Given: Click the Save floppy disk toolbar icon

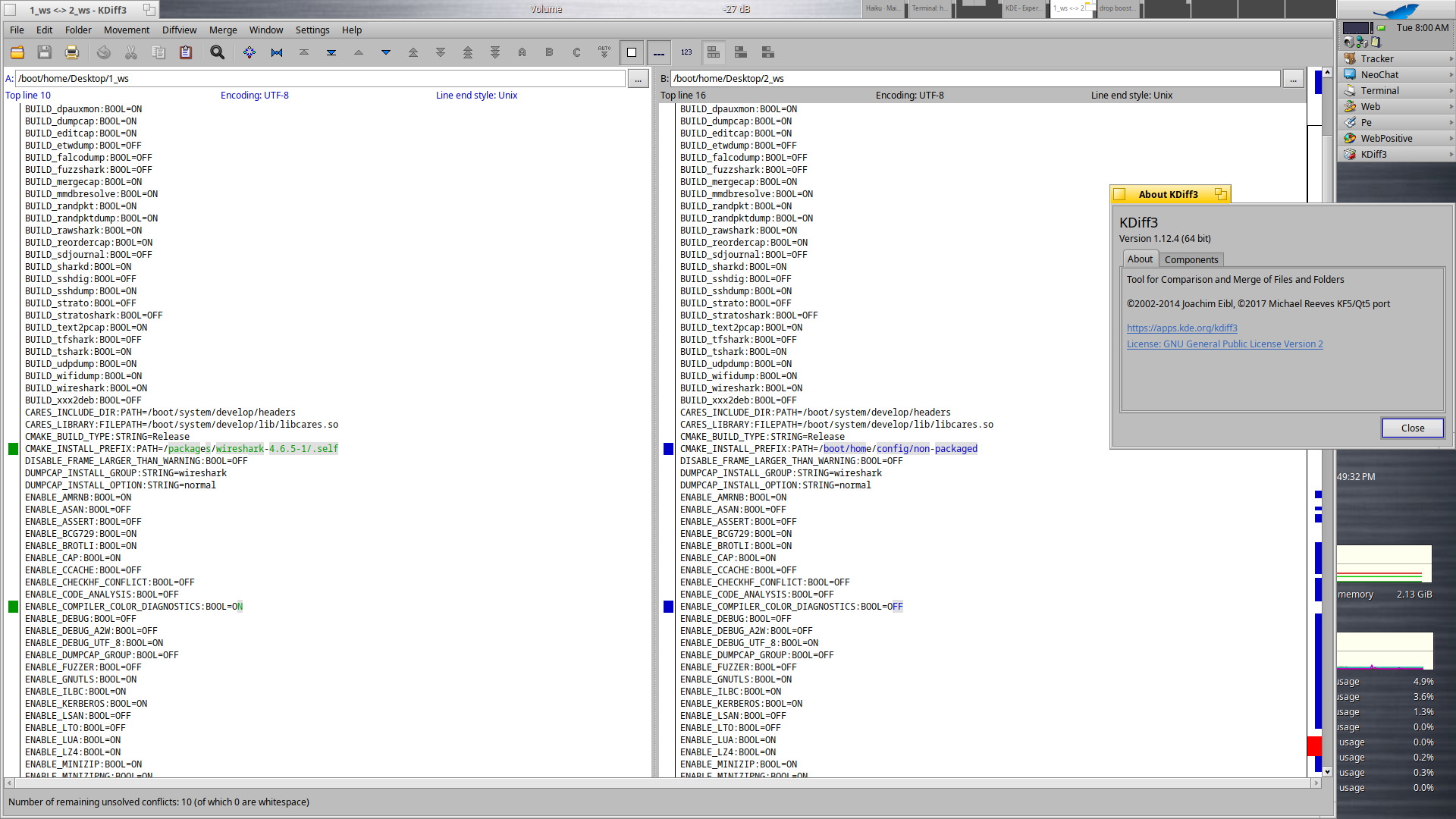Looking at the screenshot, I should pyautogui.click(x=45, y=52).
